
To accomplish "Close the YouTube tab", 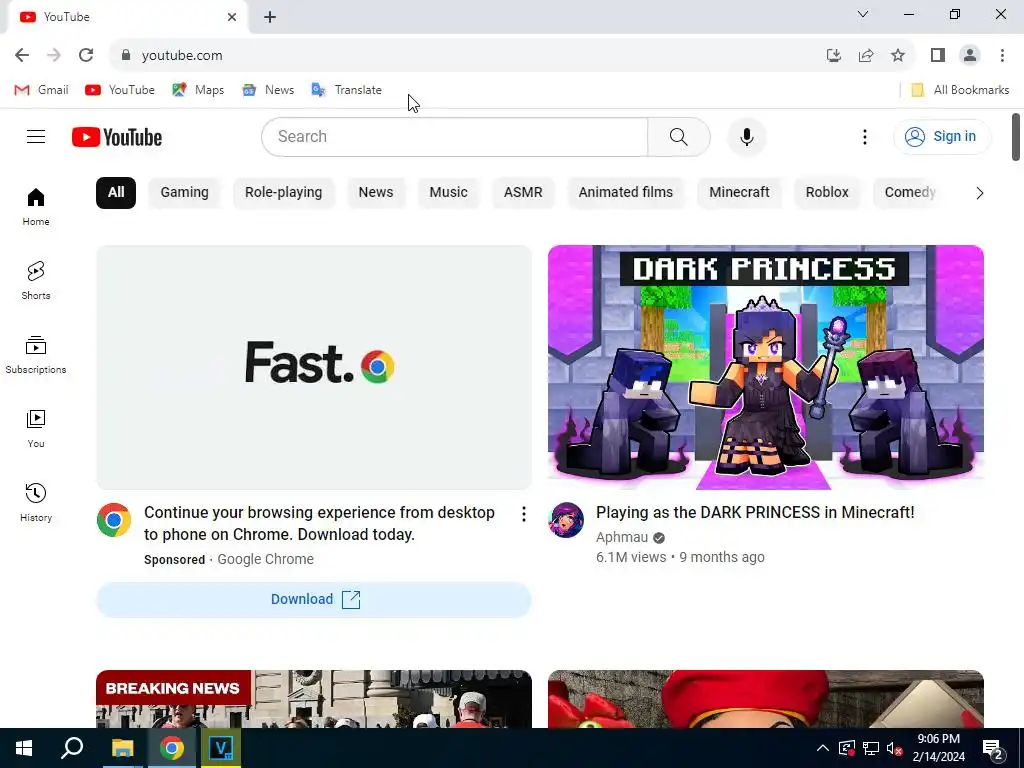I will coord(232,17).
